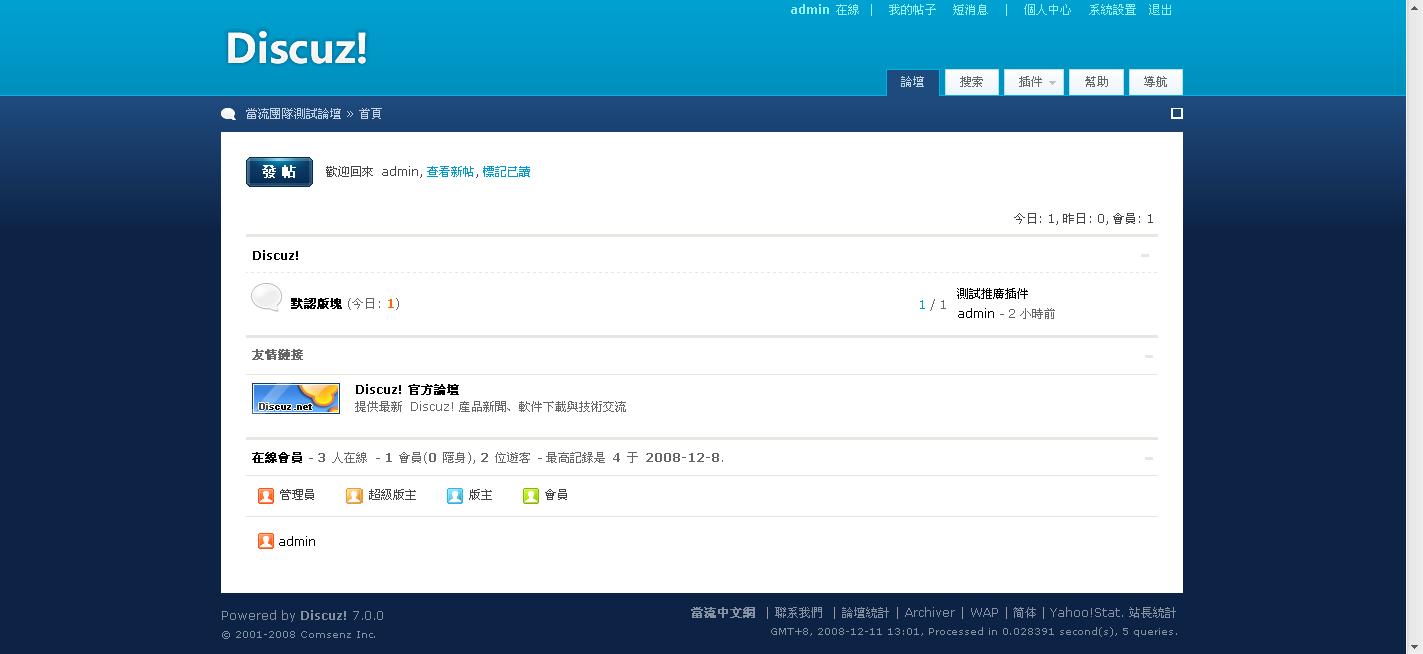
Task: Click admin in the online members list
Action: point(297,542)
